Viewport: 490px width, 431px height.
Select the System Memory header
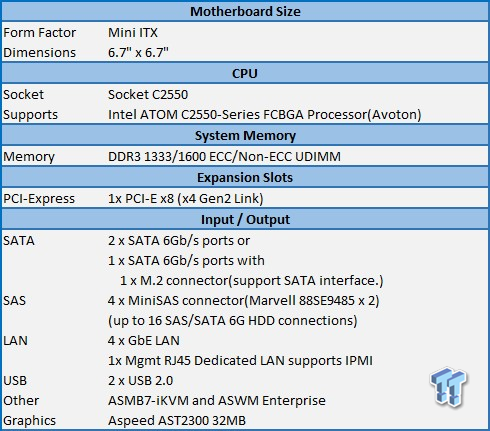245,136
